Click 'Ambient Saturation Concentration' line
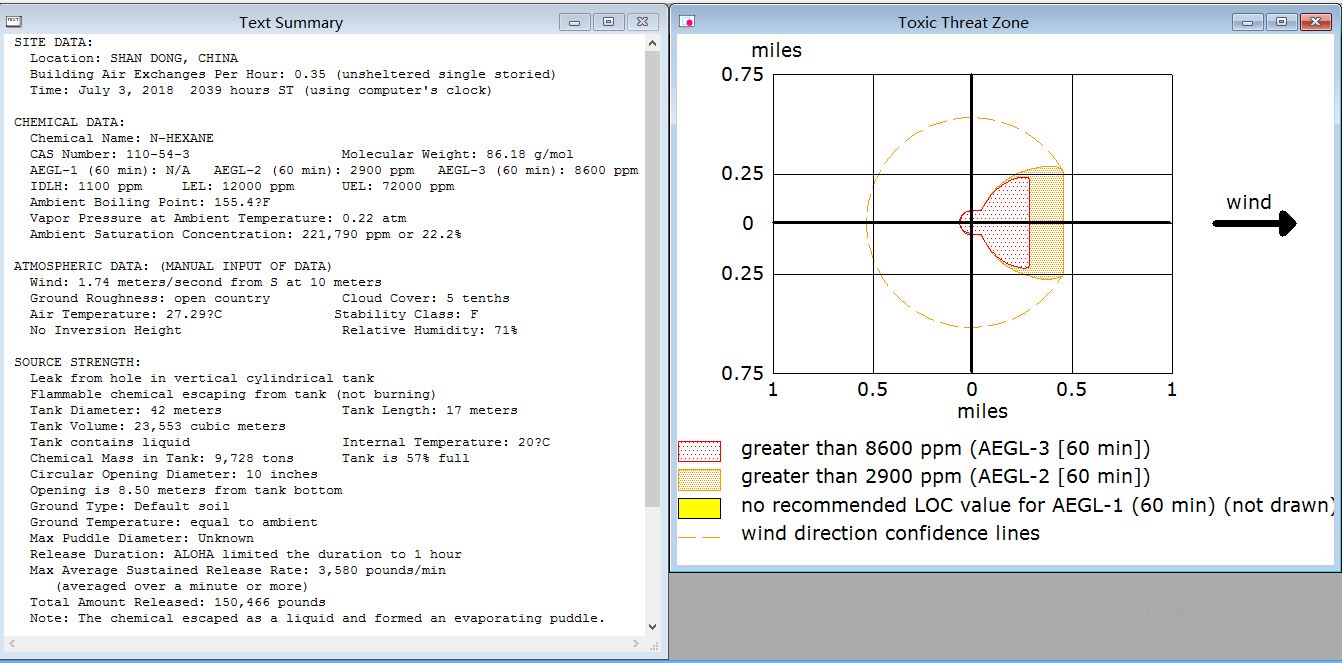 click(246, 234)
